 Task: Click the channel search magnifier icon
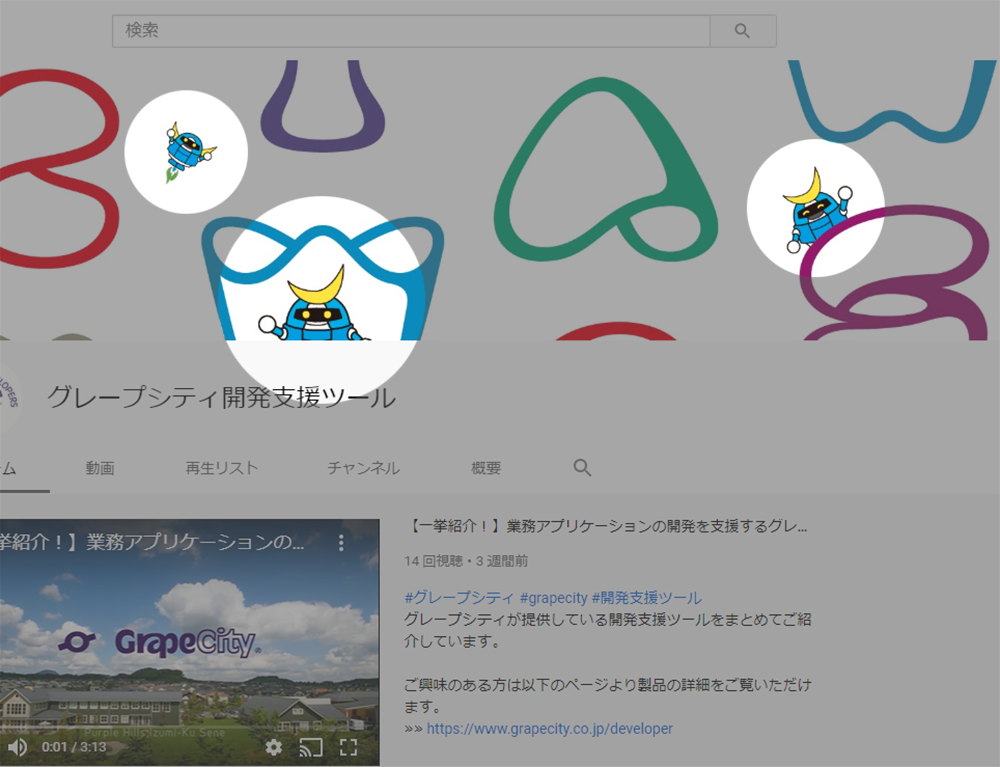tap(582, 467)
